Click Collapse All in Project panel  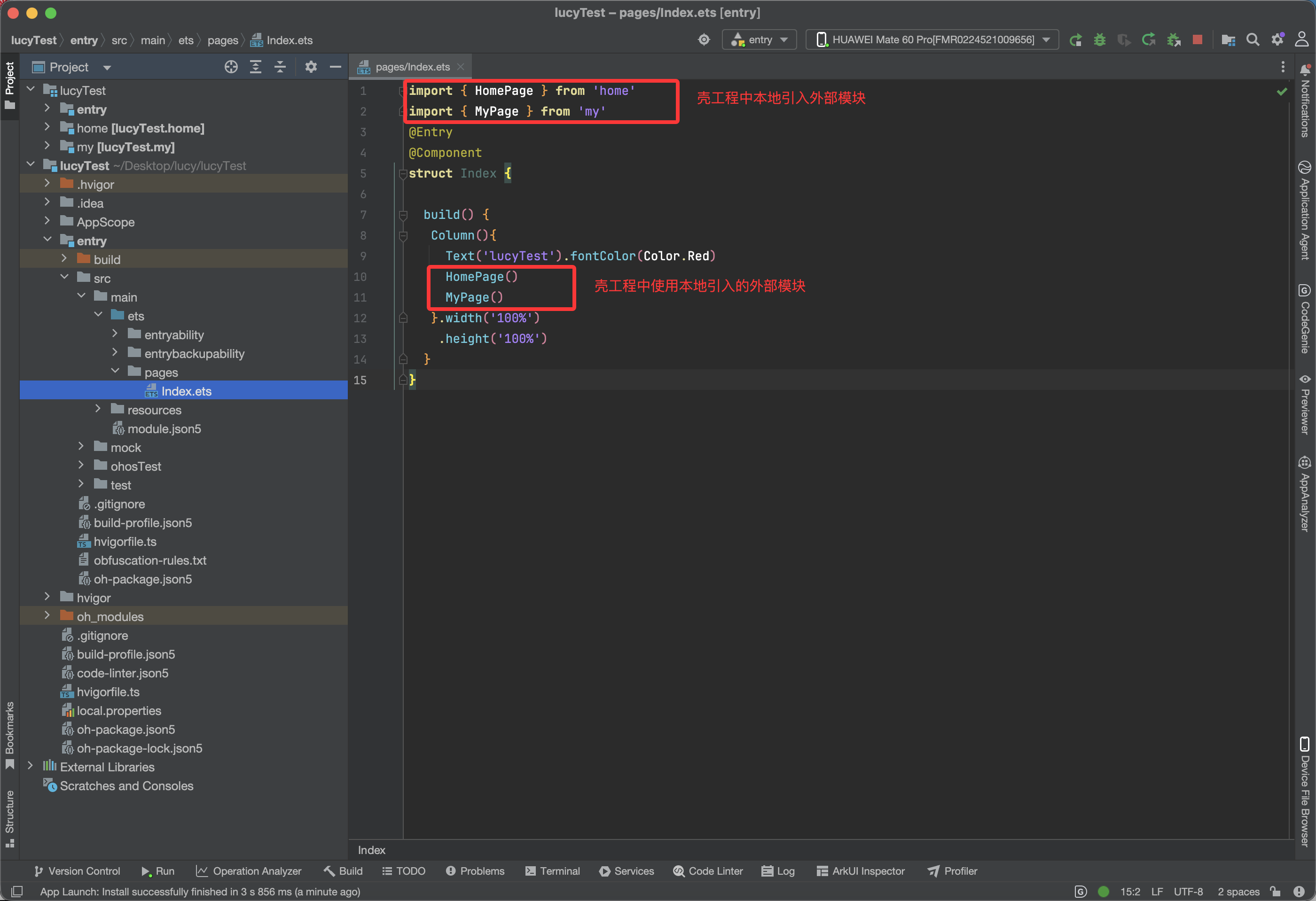280,67
